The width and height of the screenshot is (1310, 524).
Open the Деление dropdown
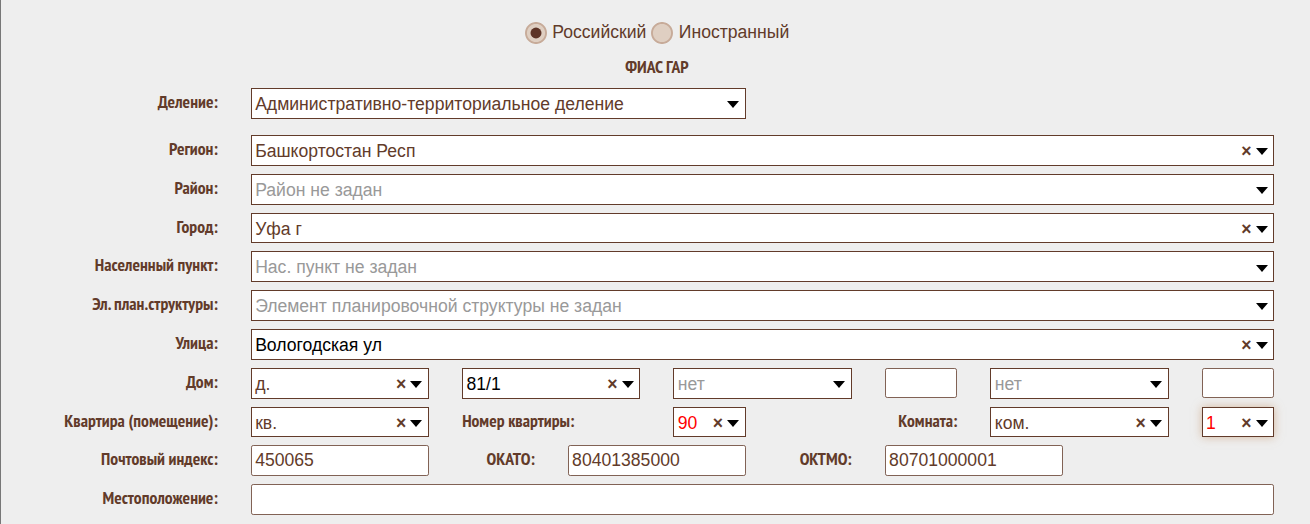tap(731, 104)
